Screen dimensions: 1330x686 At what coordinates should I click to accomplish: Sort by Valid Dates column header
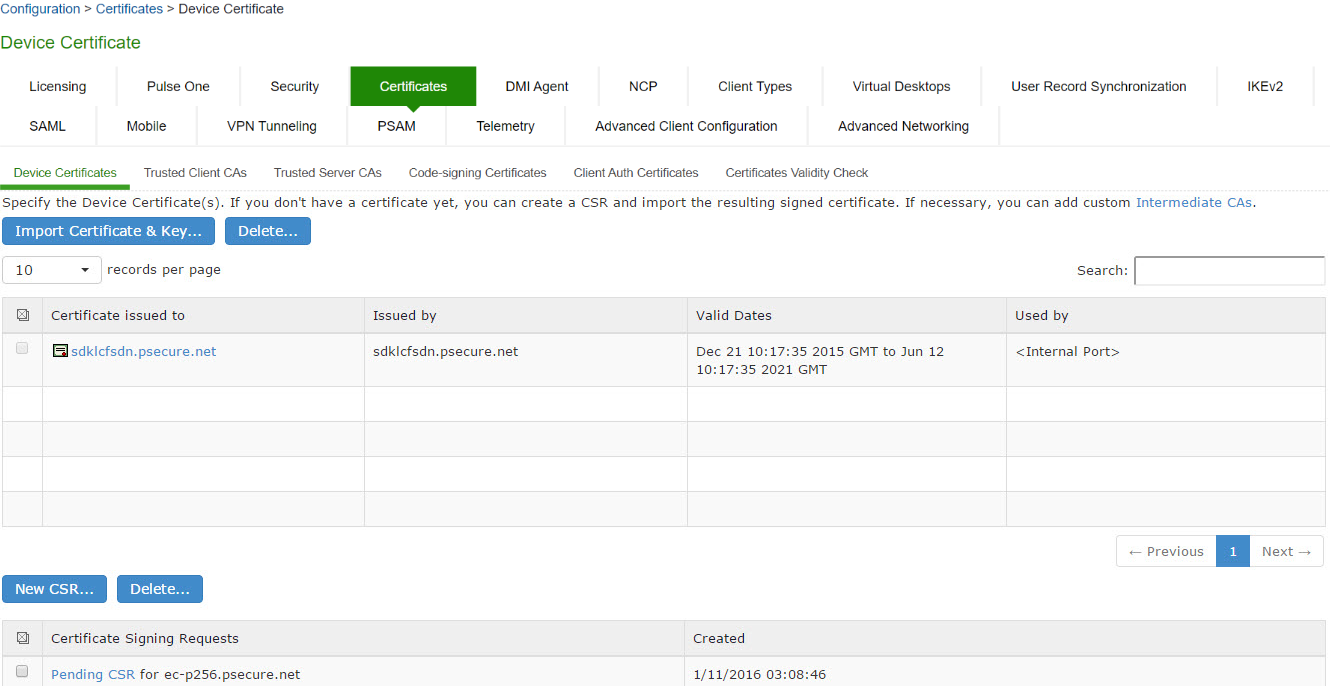point(734,315)
